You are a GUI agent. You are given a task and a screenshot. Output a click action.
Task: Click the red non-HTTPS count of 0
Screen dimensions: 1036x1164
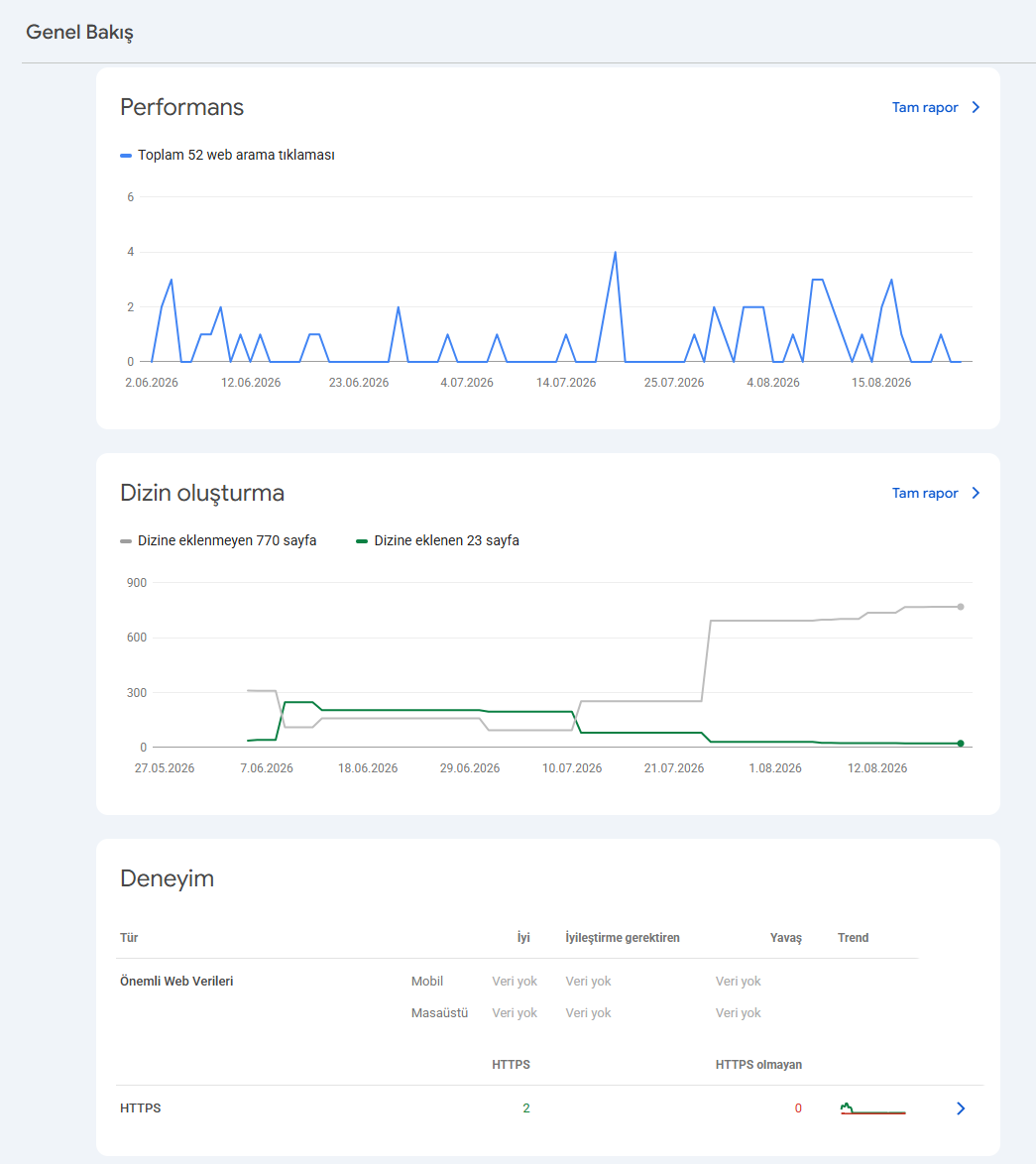(x=798, y=1108)
